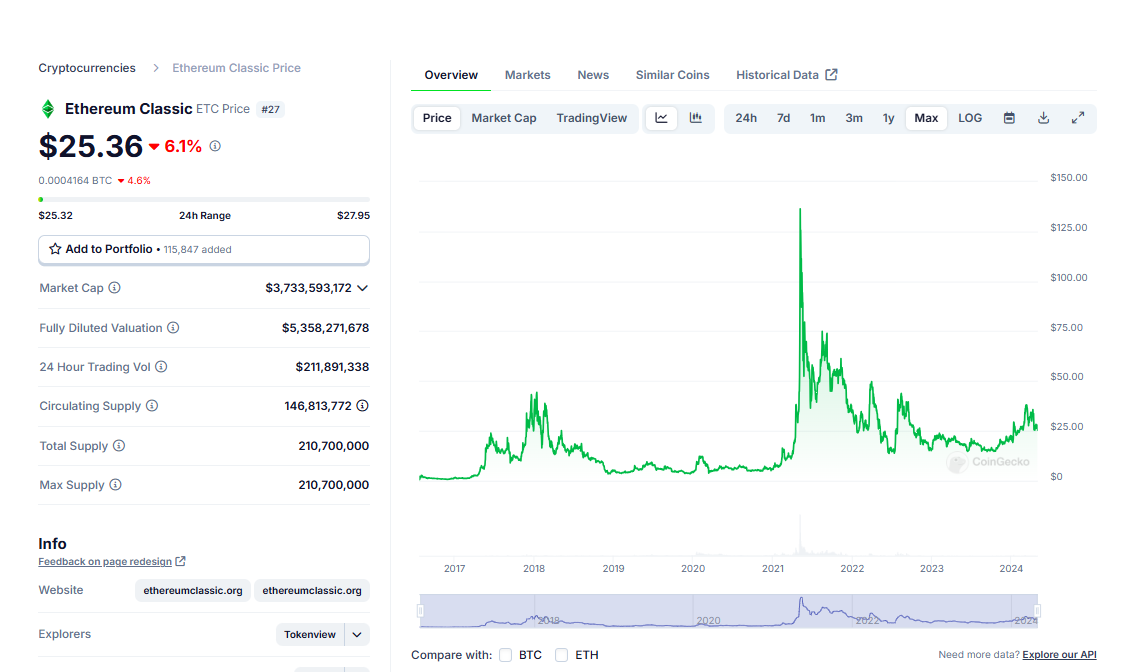This screenshot has height=672, width=1132.
Task: Click breadcrumb chevron after Cryptocurrencies
Action: click(x=155, y=68)
